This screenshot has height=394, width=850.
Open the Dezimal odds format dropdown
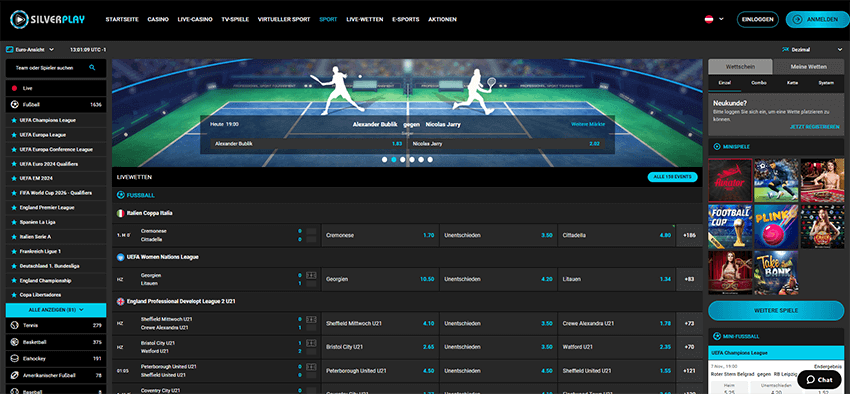pyautogui.click(x=812, y=49)
